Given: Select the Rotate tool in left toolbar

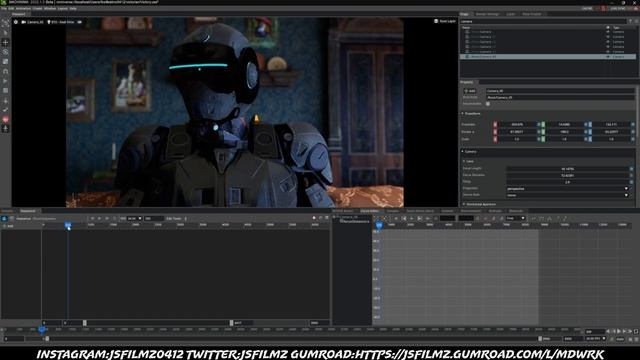Looking at the screenshot, I should 5,52.
